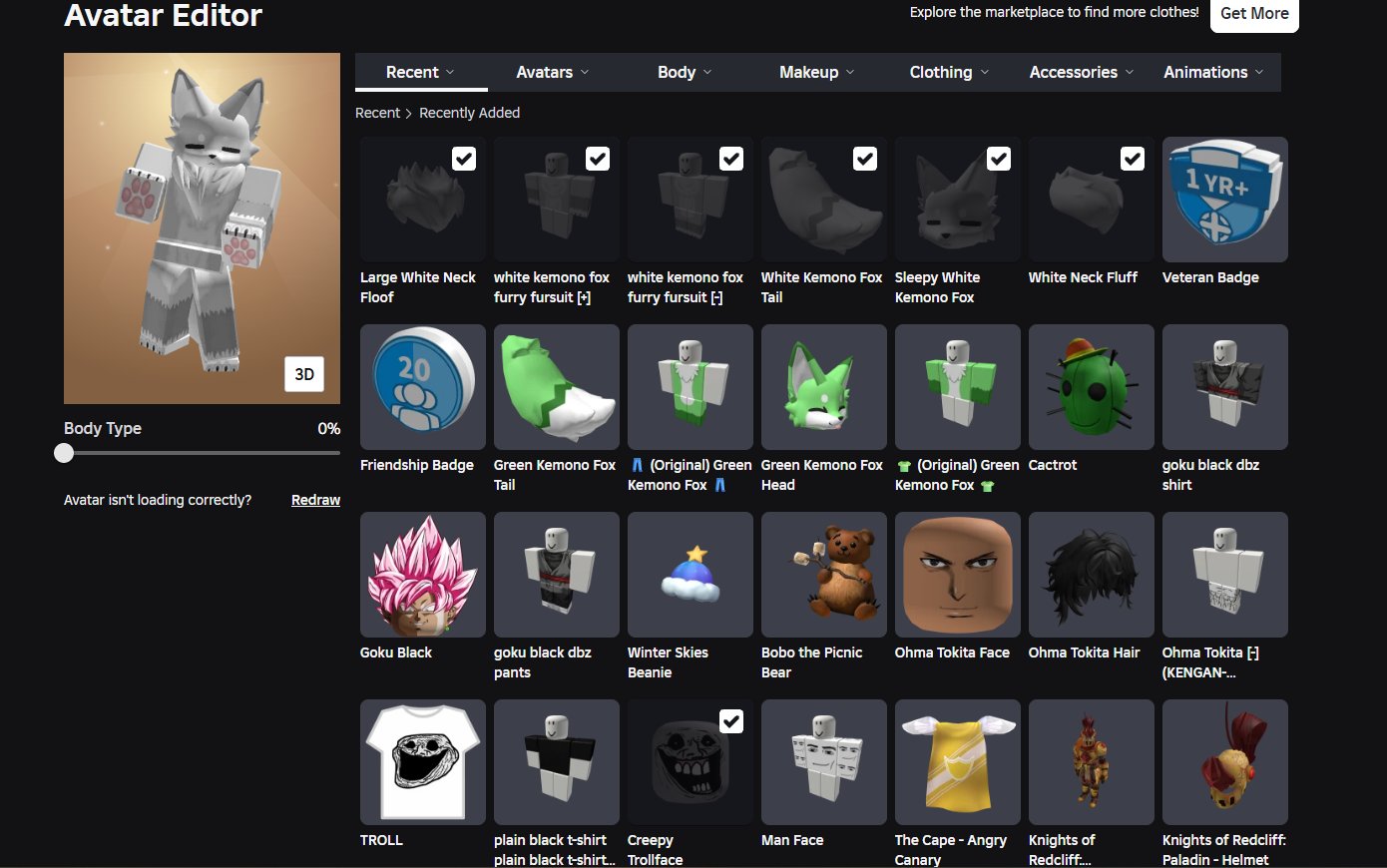This screenshot has height=868, width=1387.
Task: Select Knights of Redcliff Paladin Helmet
Action: (x=1224, y=762)
